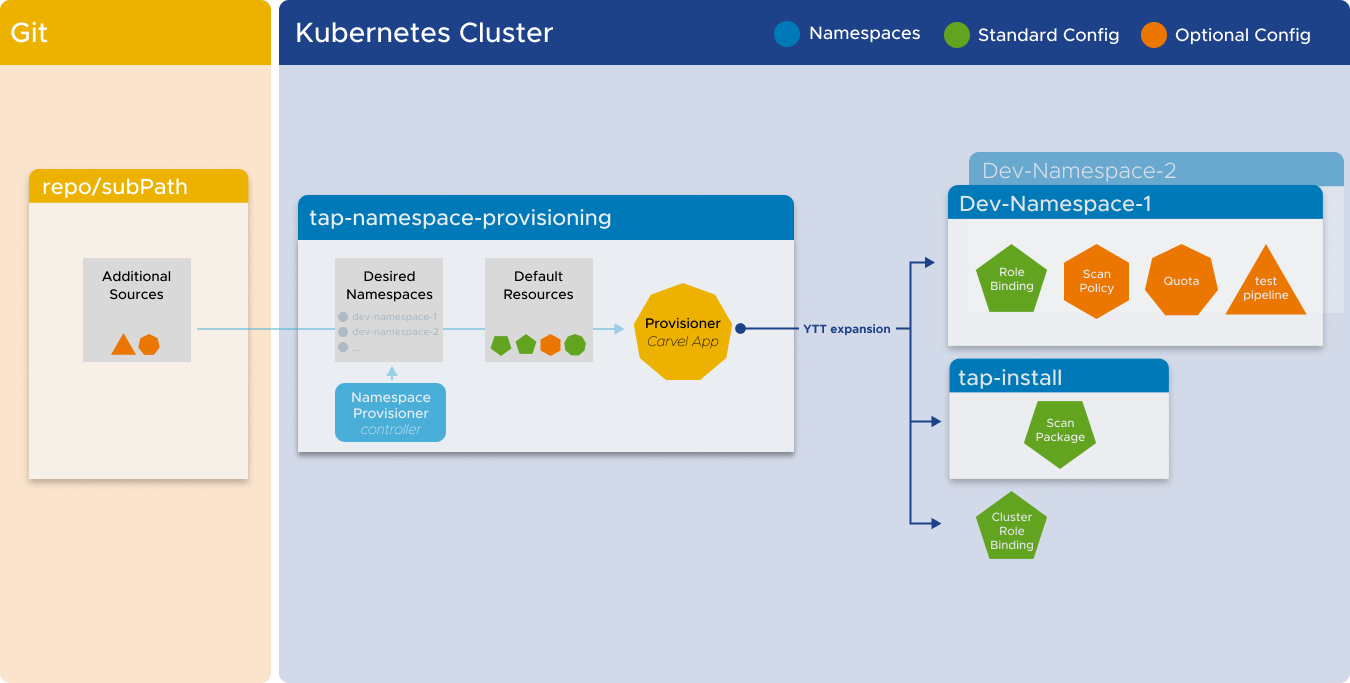Select the dev-namespace-1 list entry

[x=388, y=316]
